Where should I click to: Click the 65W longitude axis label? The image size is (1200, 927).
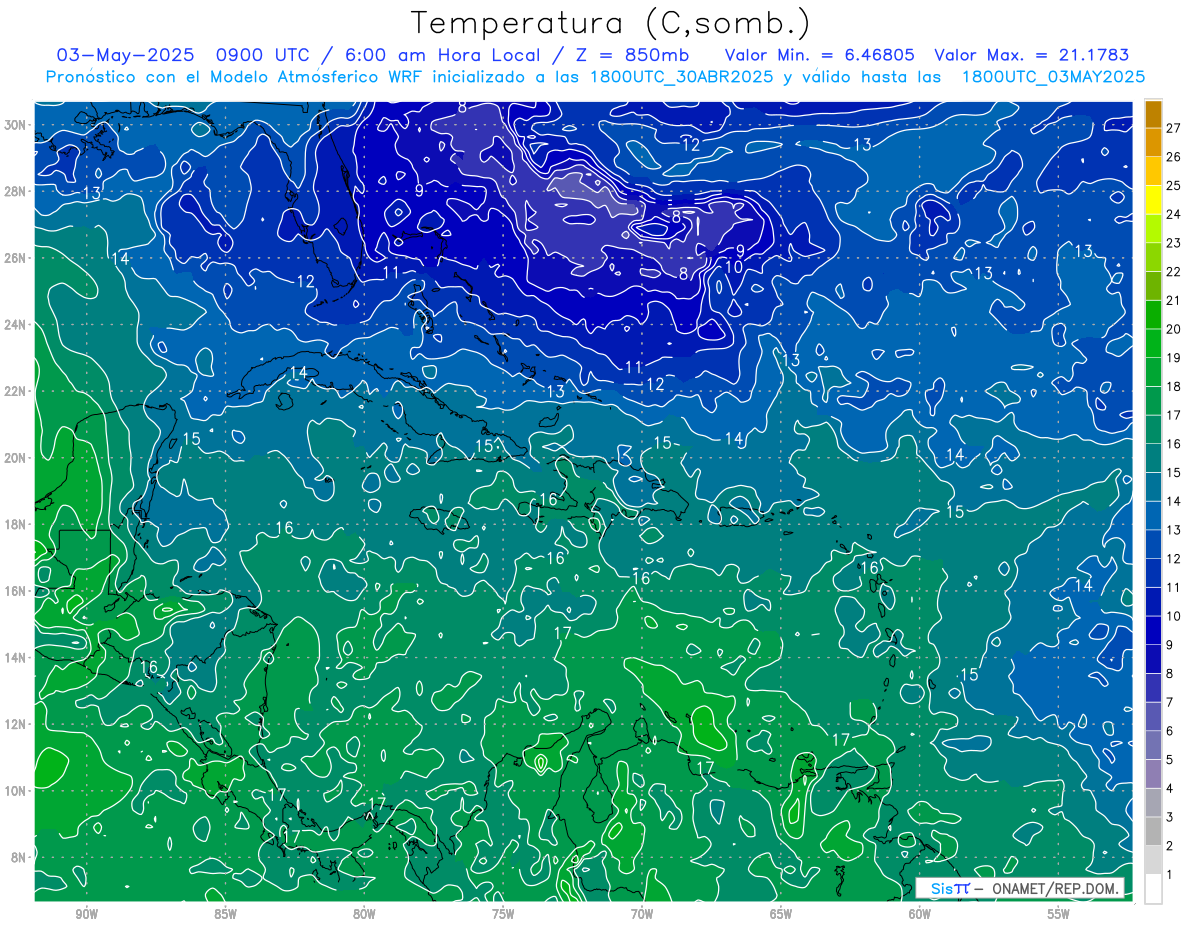click(781, 914)
